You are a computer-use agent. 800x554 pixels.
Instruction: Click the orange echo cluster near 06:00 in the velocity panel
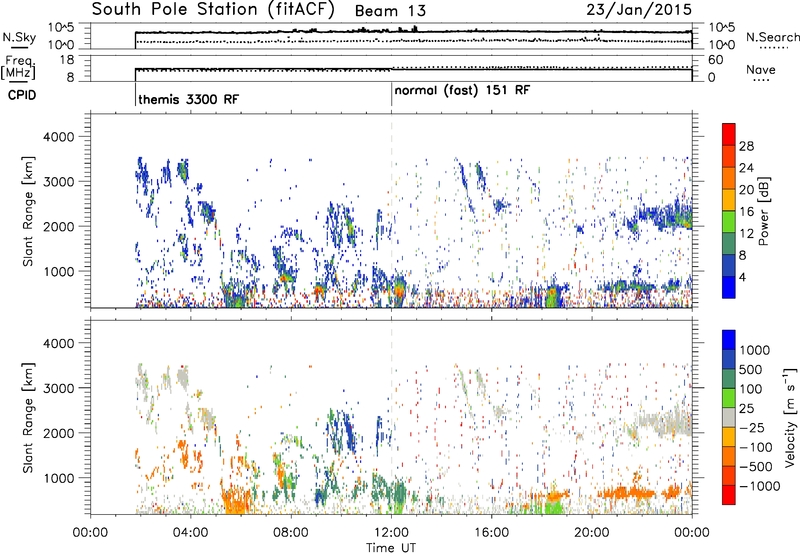click(x=237, y=501)
